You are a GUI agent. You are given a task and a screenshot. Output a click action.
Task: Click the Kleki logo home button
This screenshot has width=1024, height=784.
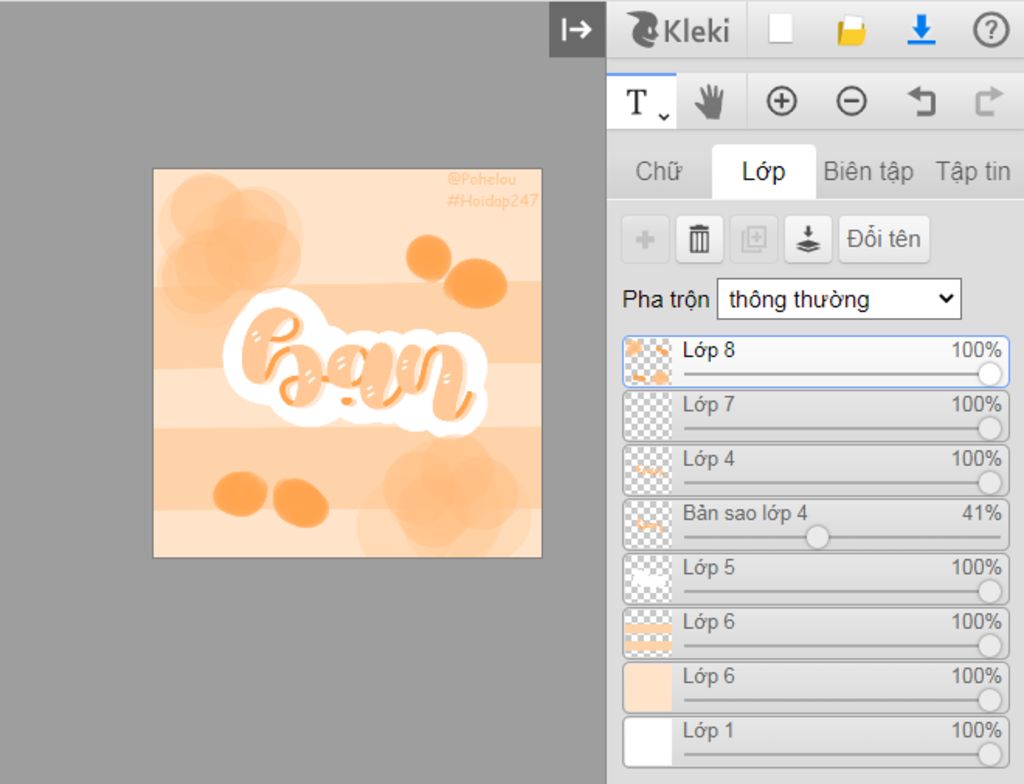679,31
